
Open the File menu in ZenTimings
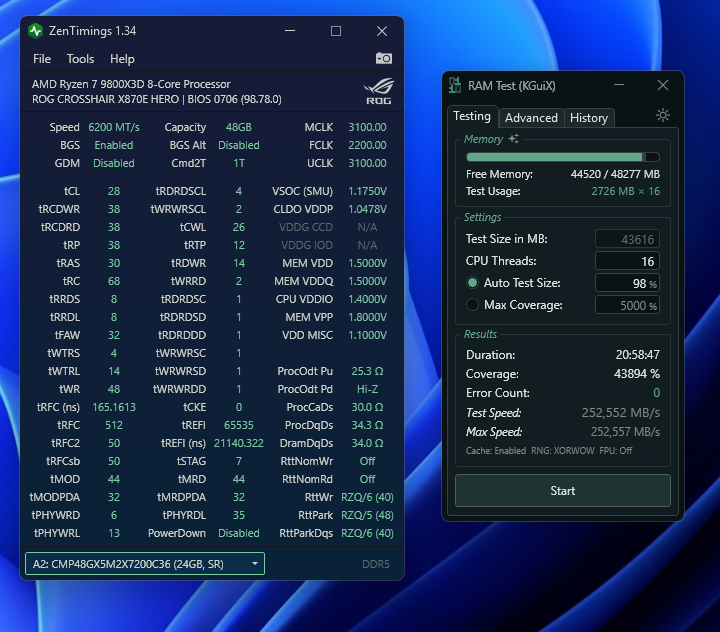(x=42, y=59)
